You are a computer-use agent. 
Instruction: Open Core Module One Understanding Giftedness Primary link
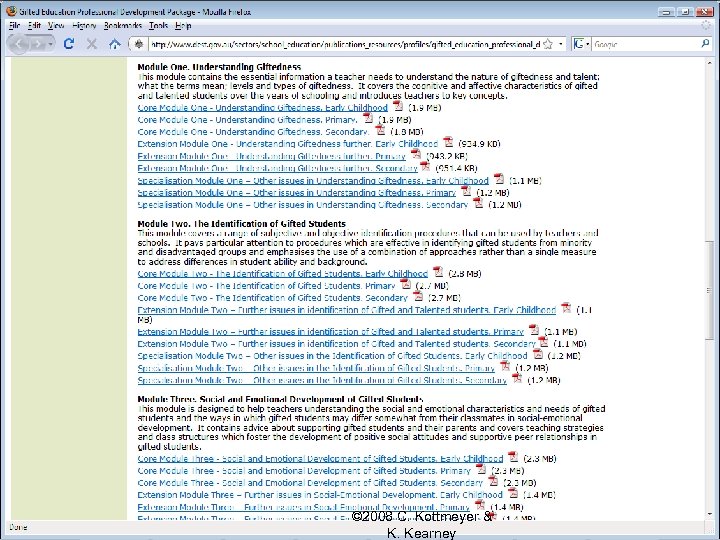pyautogui.click(x=248, y=120)
